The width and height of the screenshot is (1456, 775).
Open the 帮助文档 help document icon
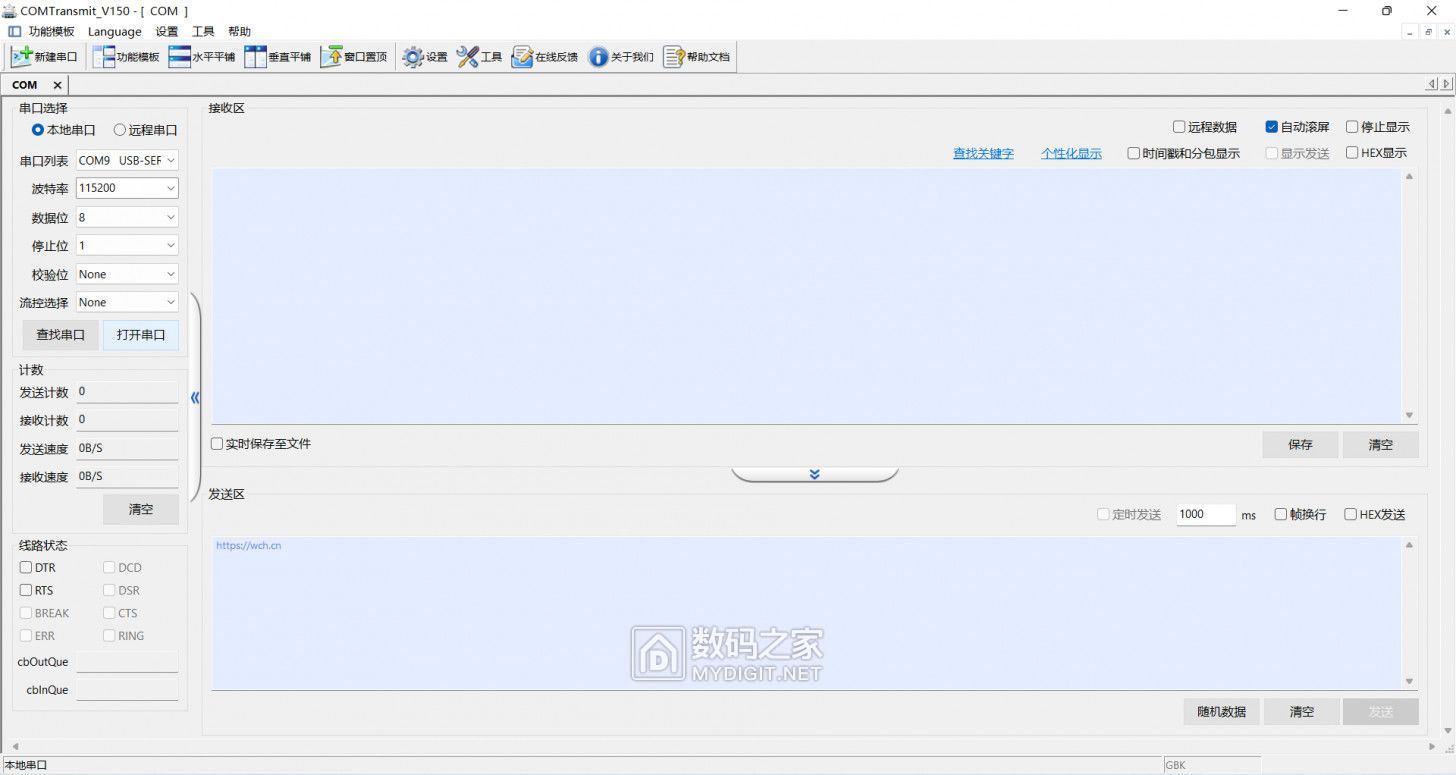[x=697, y=57]
